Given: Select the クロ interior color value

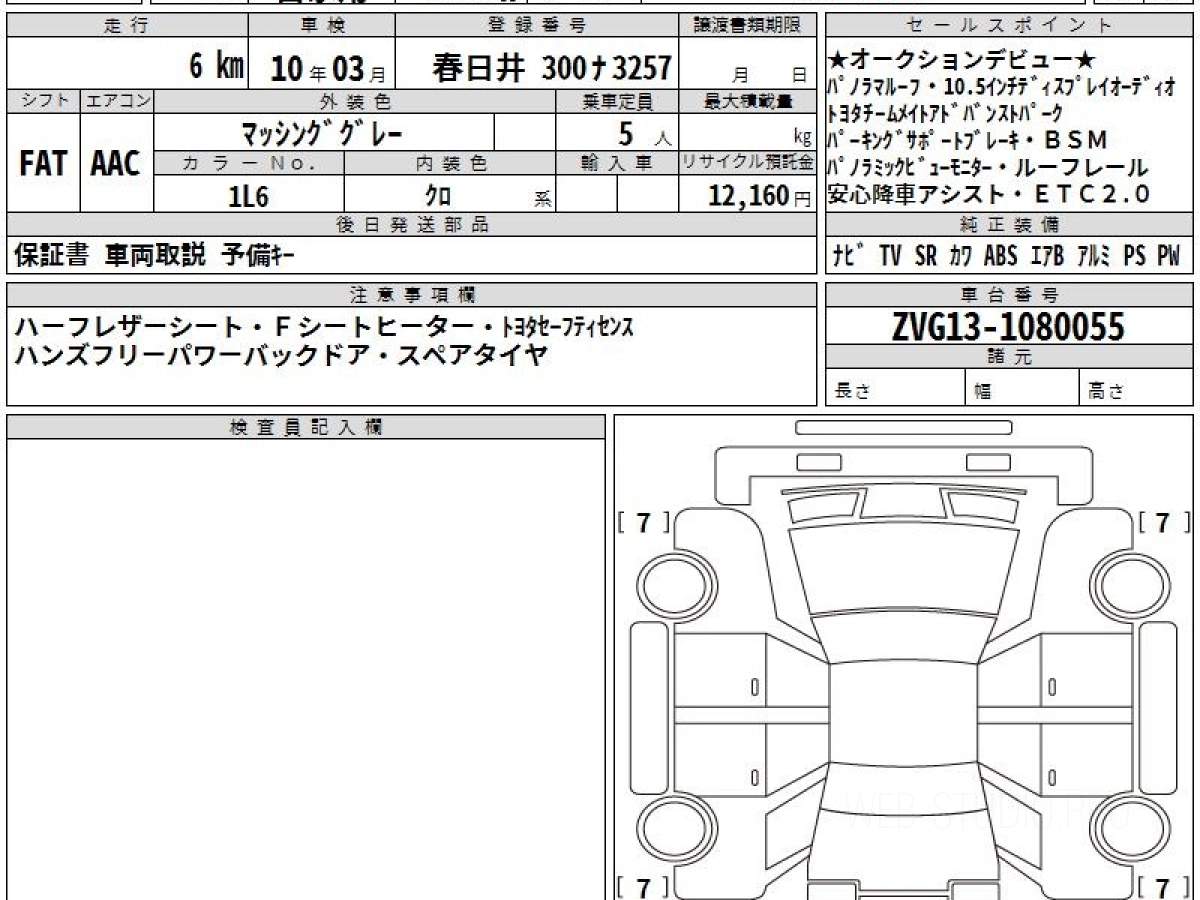Looking at the screenshot, I should coord(438,195).
